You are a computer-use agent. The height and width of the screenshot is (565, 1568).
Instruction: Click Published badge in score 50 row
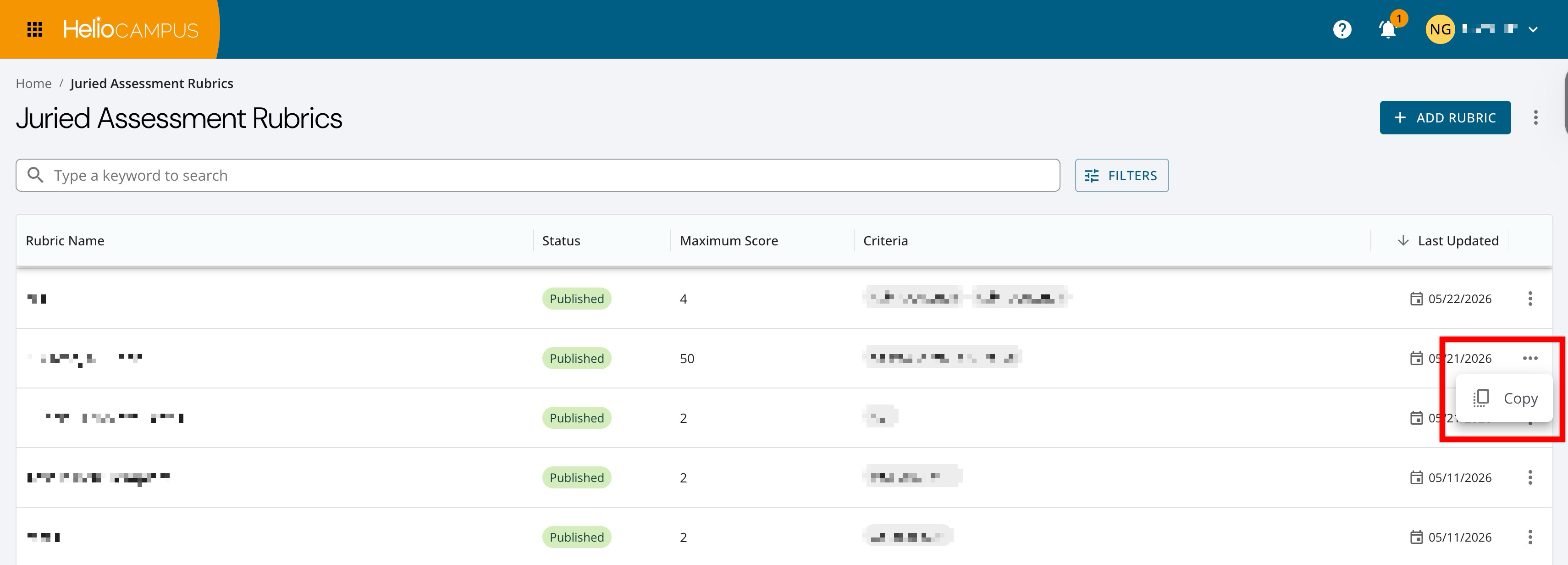coord(576,358)
